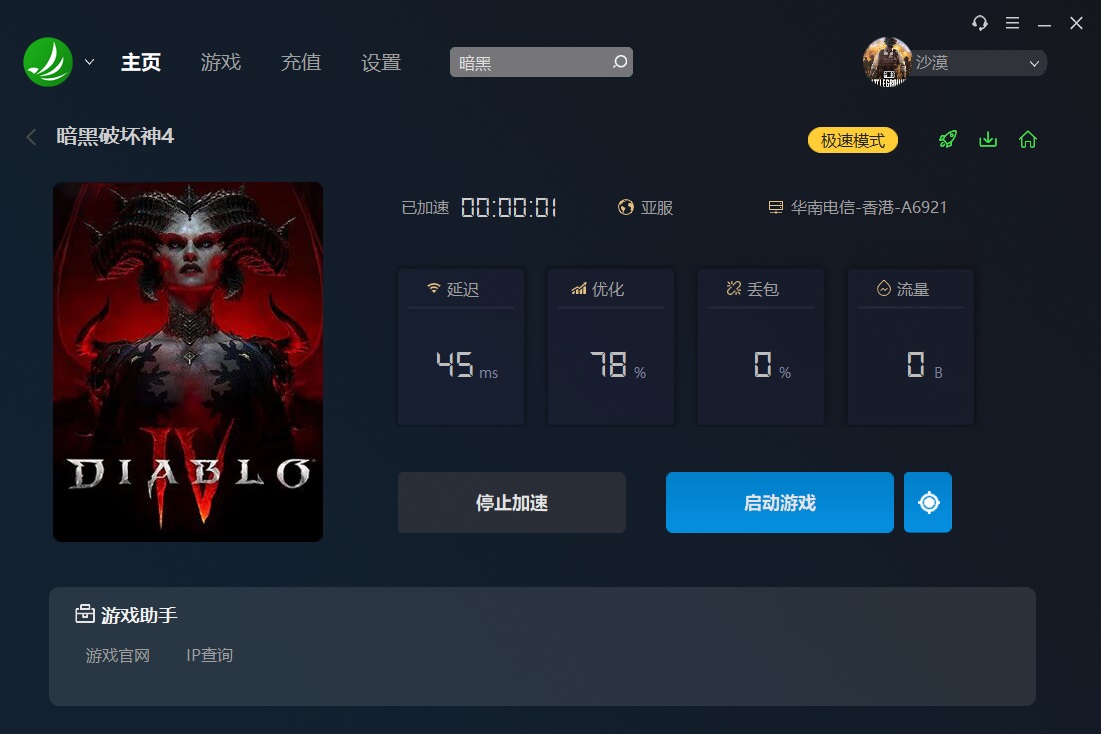Screen dimensions: 1101x734
Task: Open the 充值 tab
Action: pos(301,63)
